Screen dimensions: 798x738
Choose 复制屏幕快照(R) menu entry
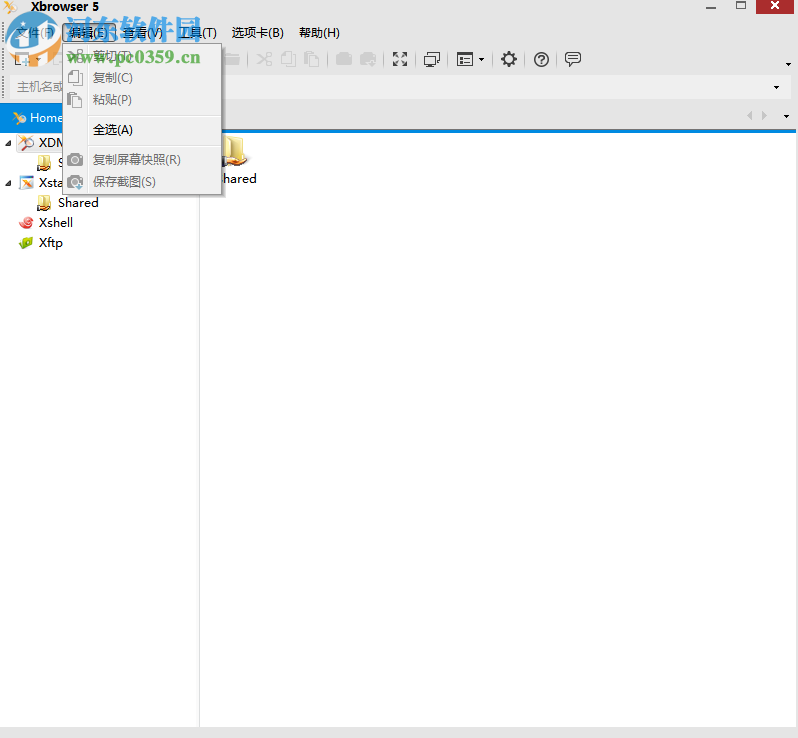[144, 160]
